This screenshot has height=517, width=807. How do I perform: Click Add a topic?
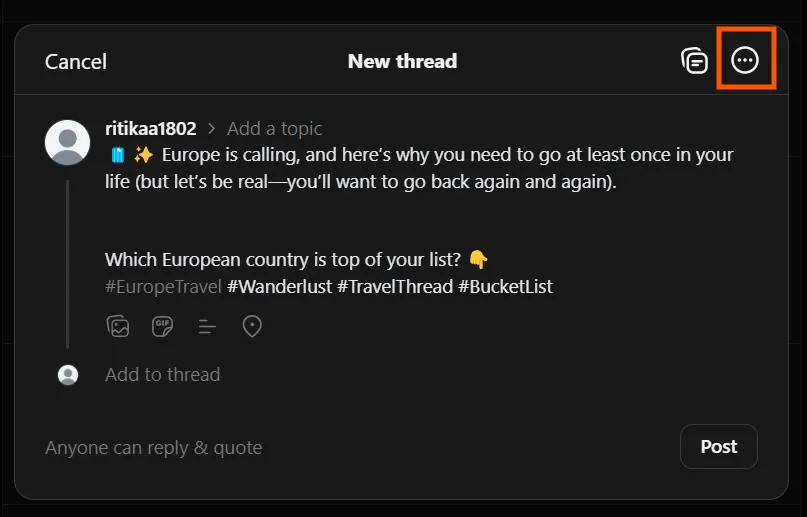(274, 129)
